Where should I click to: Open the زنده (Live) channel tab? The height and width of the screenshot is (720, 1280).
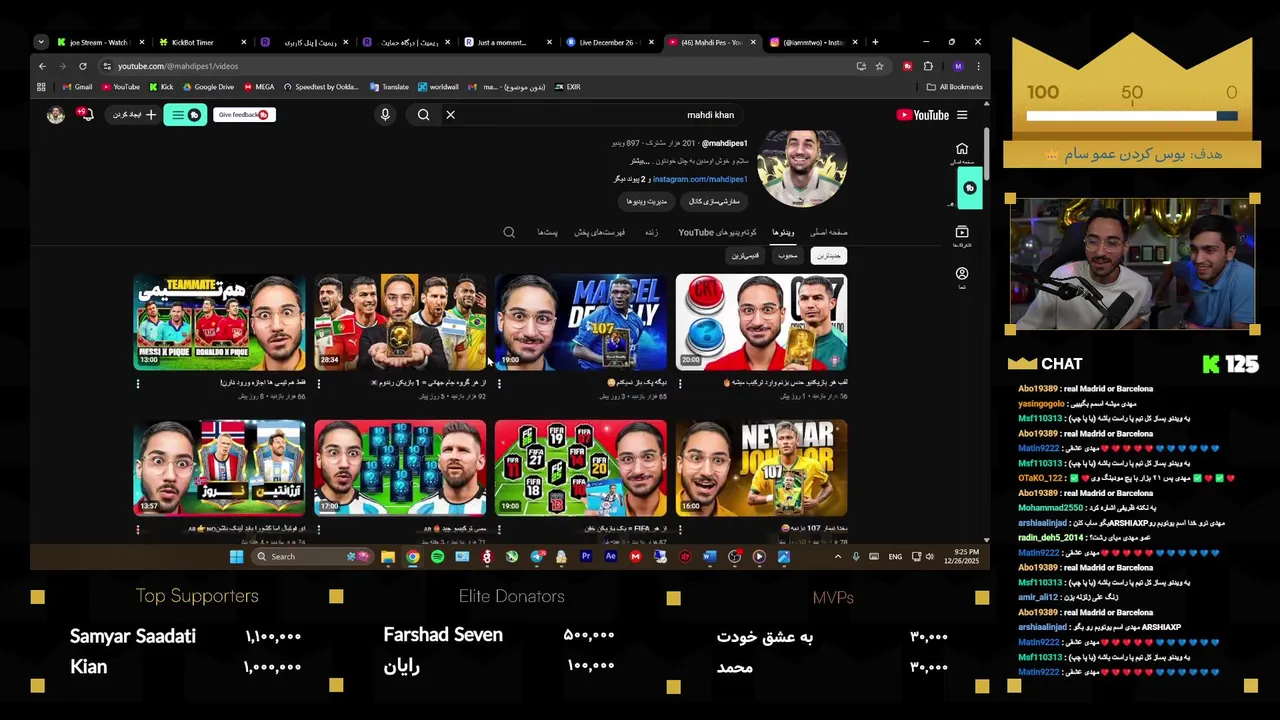[x=651, y=232]
